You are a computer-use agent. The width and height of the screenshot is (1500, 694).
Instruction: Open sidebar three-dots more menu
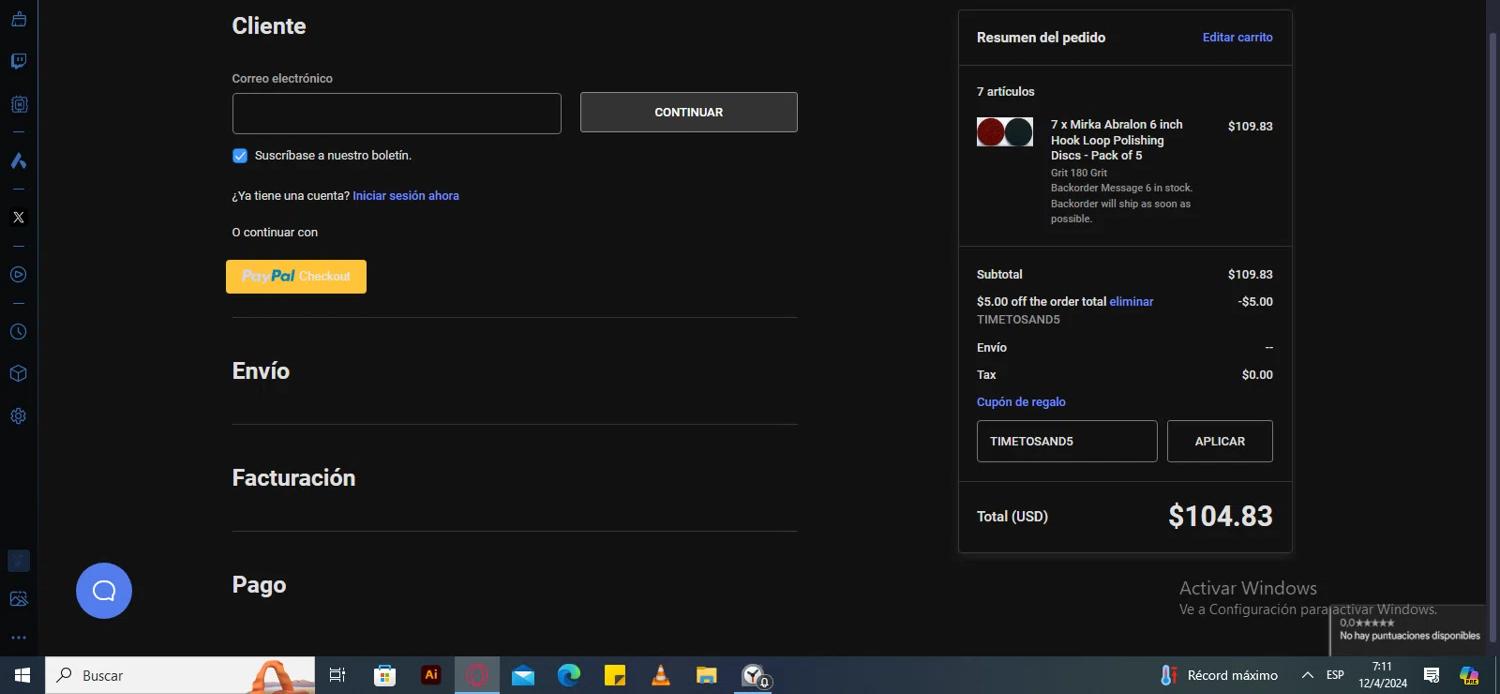click(18, 637)
